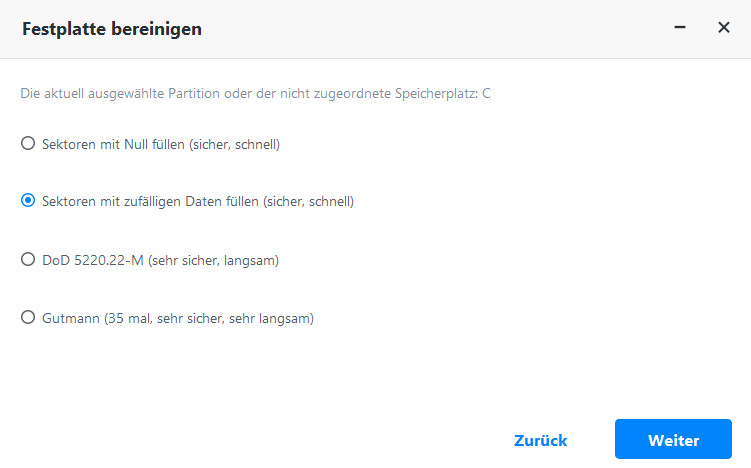Image resolution: width=751 pixels, height=468 pixels.
Task: Close the dialog with the X icon
Action: coord(724,28)
